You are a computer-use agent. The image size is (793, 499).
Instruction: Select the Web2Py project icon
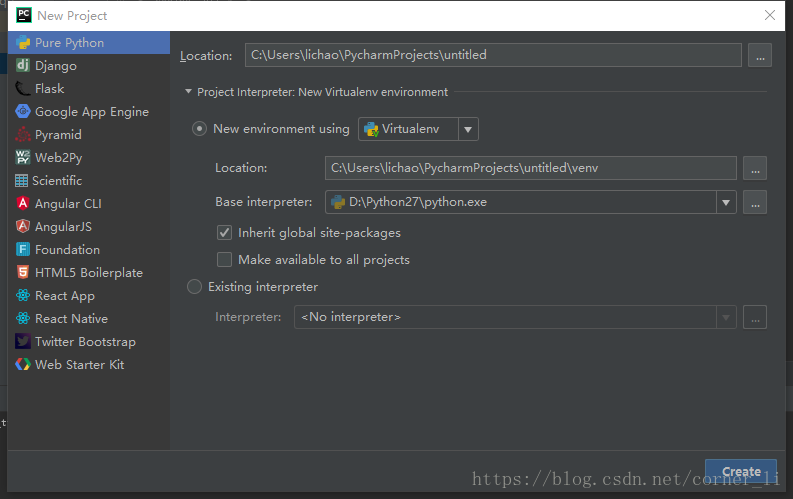[23, 157]
